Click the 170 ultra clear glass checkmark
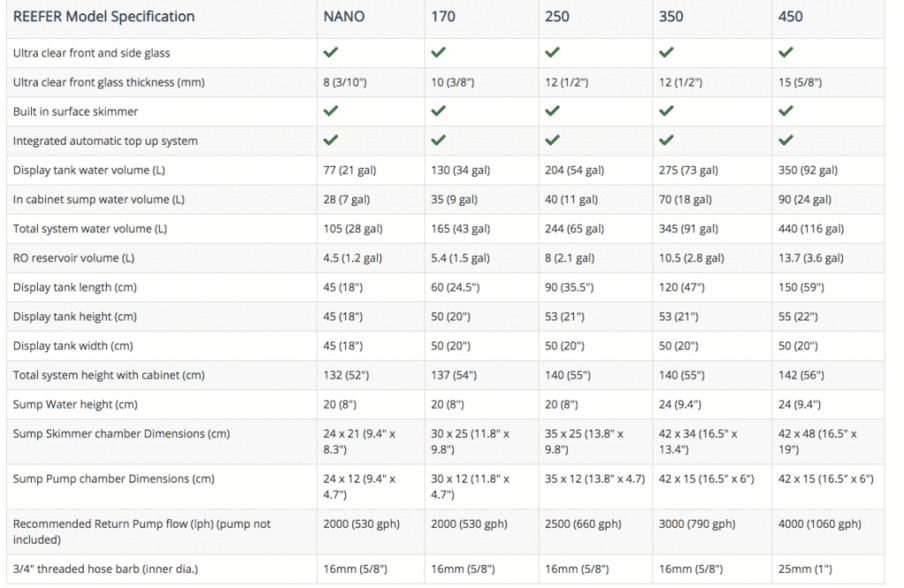Image resolution: width=904 pixels, height=588 pixels. (438, 52)
